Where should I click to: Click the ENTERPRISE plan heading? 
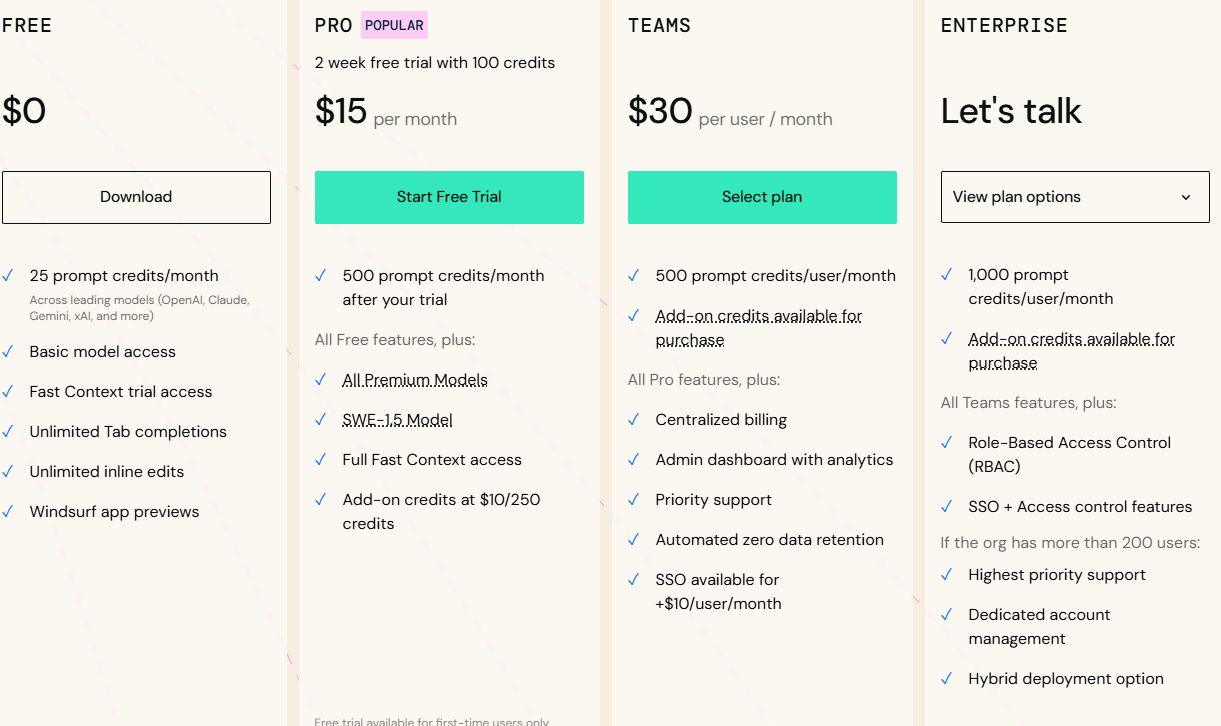[1004, 26]
